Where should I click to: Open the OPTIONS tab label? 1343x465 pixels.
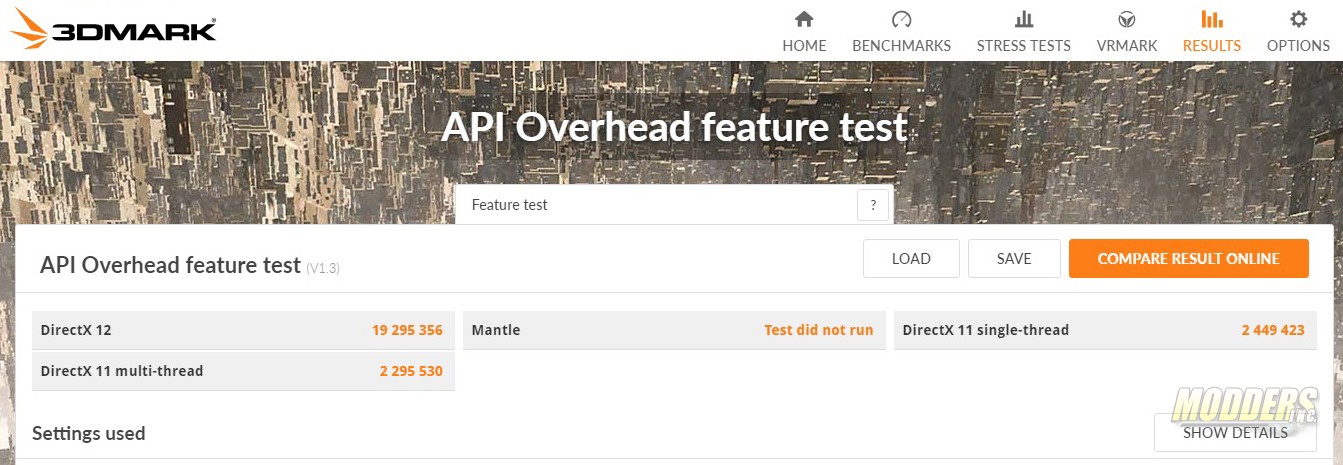pyautogui.click(x=1298, y=45)
